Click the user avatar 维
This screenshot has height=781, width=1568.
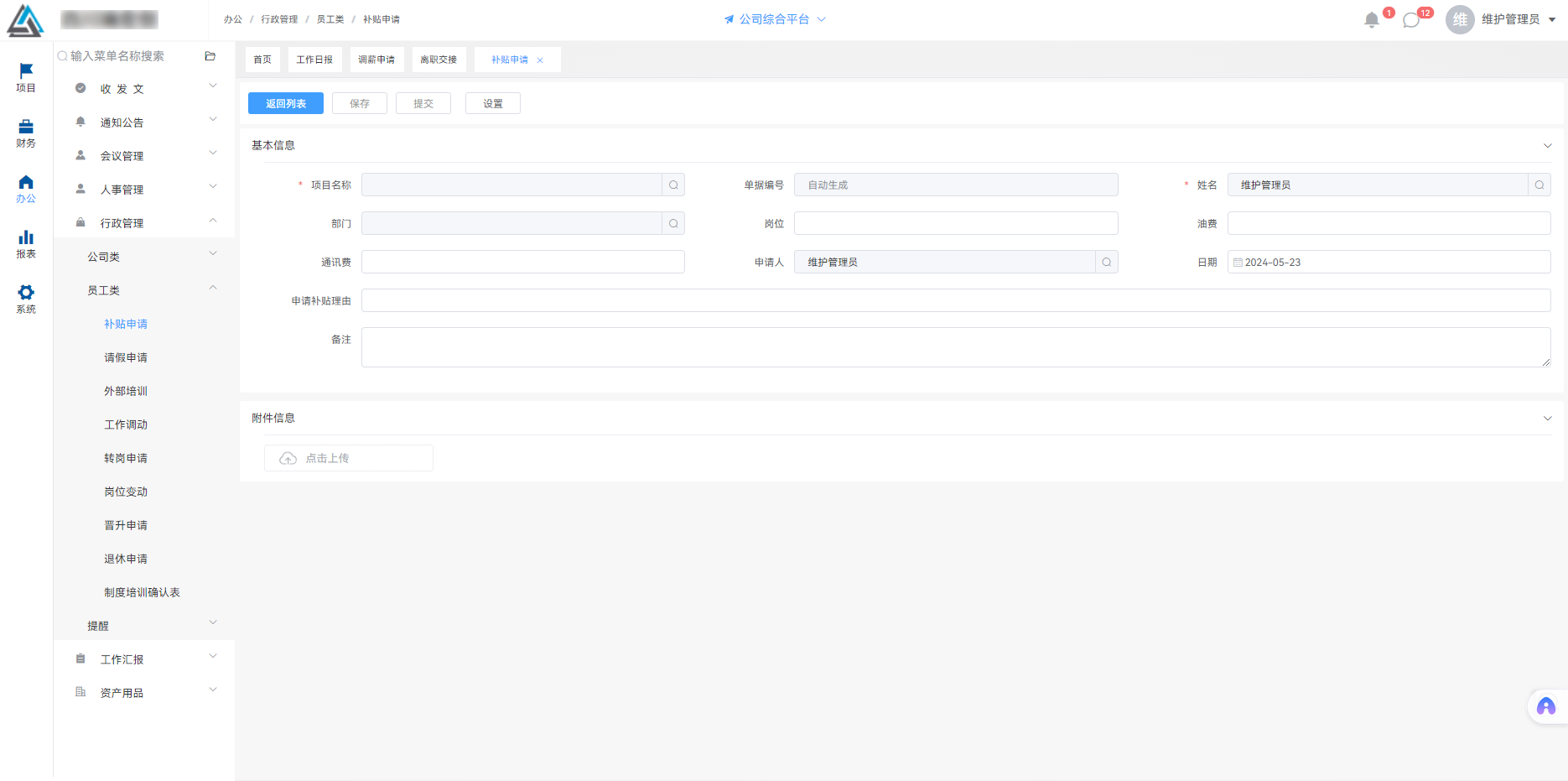tap(1460, 19)
